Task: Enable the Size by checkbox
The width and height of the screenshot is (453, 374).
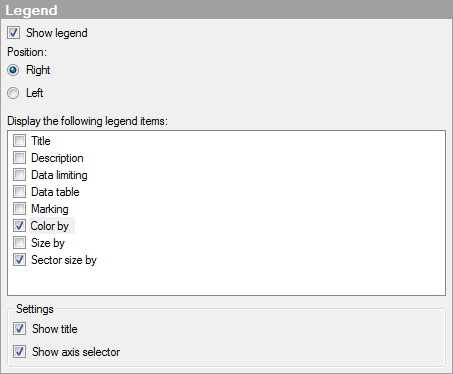Action: (19, 242)
